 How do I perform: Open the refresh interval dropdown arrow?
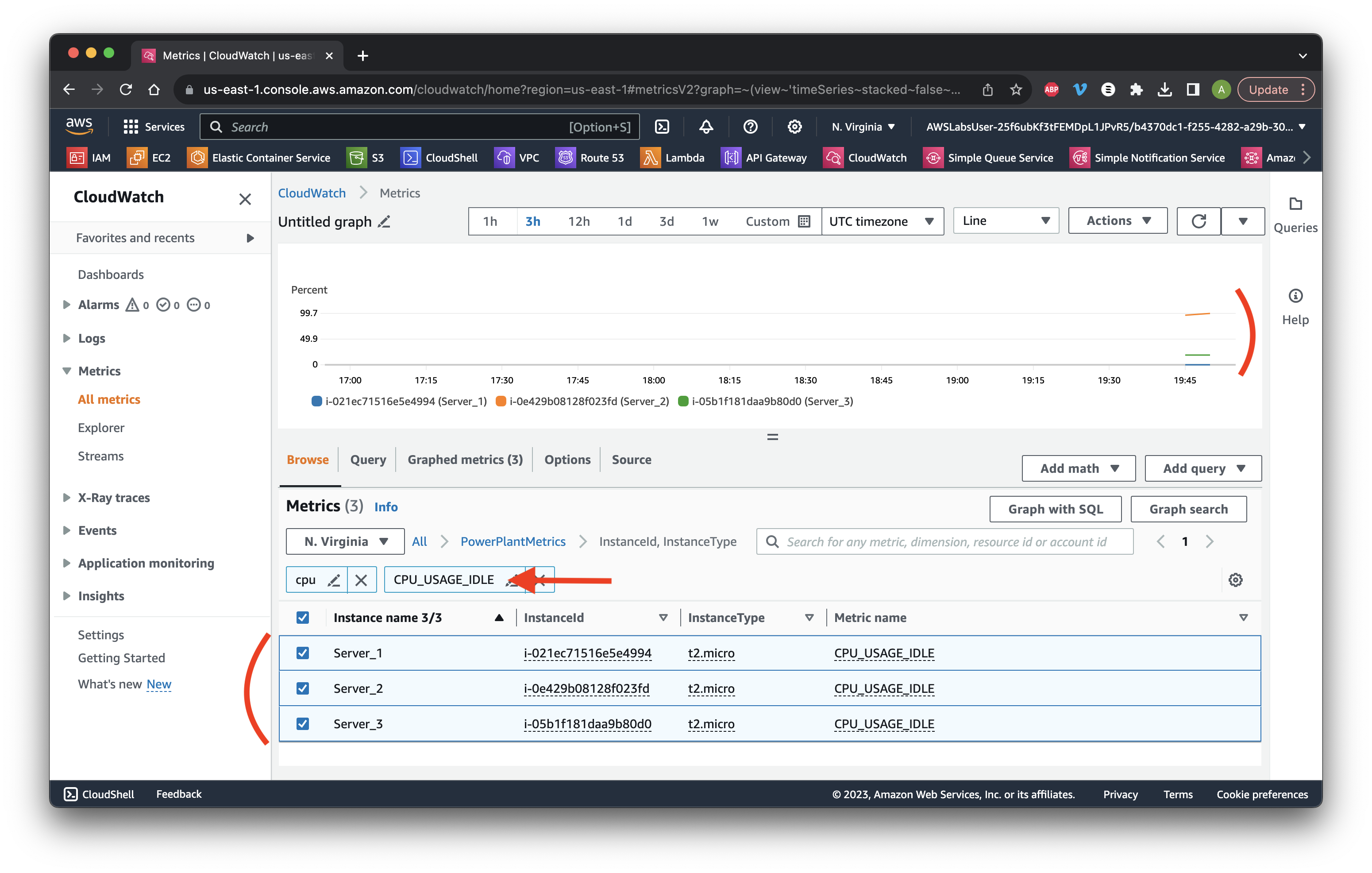pyautogui.click(x=1243, y=221)
